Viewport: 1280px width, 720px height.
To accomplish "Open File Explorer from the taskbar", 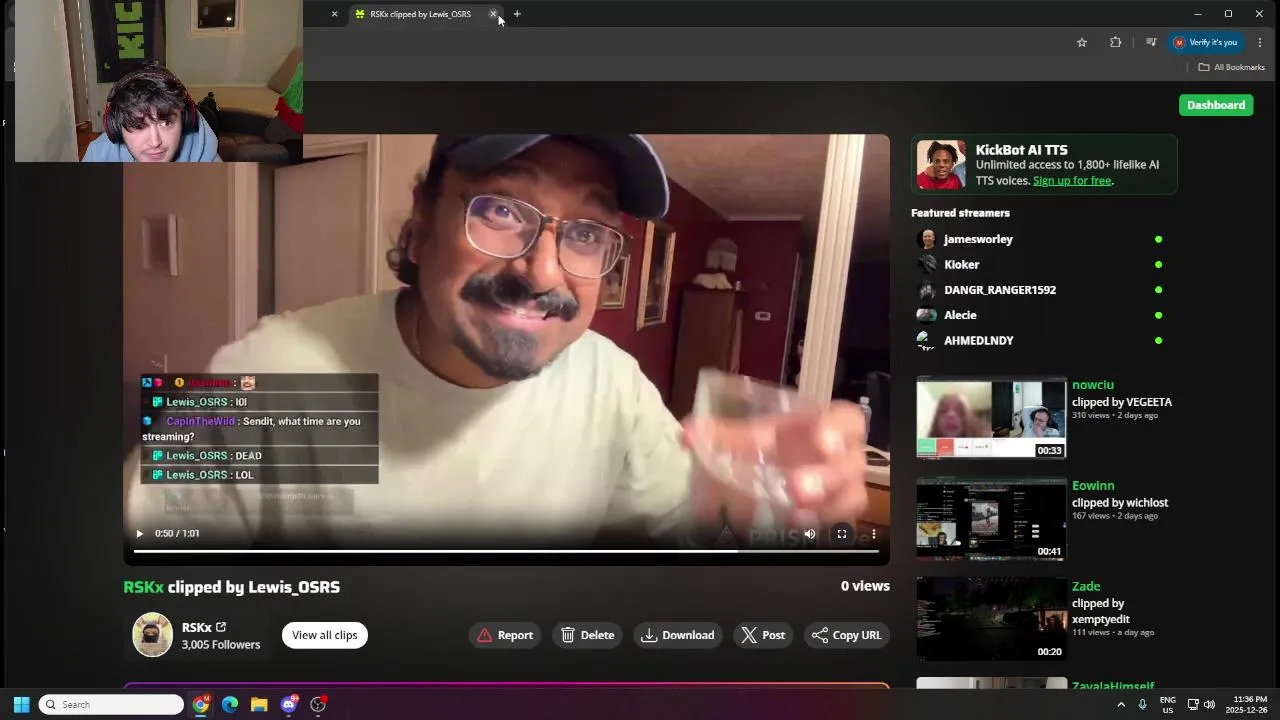I will (x=259, y=705).
